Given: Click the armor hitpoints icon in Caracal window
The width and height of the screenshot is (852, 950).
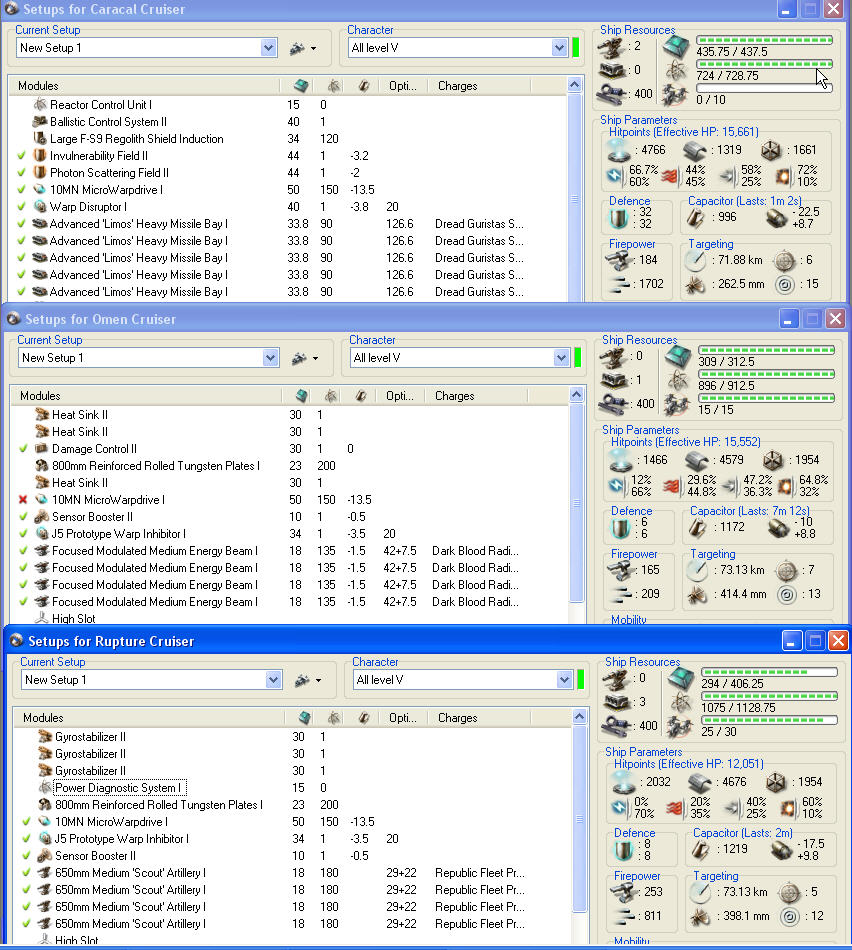Looking at the screenshot, I should 694,150.
